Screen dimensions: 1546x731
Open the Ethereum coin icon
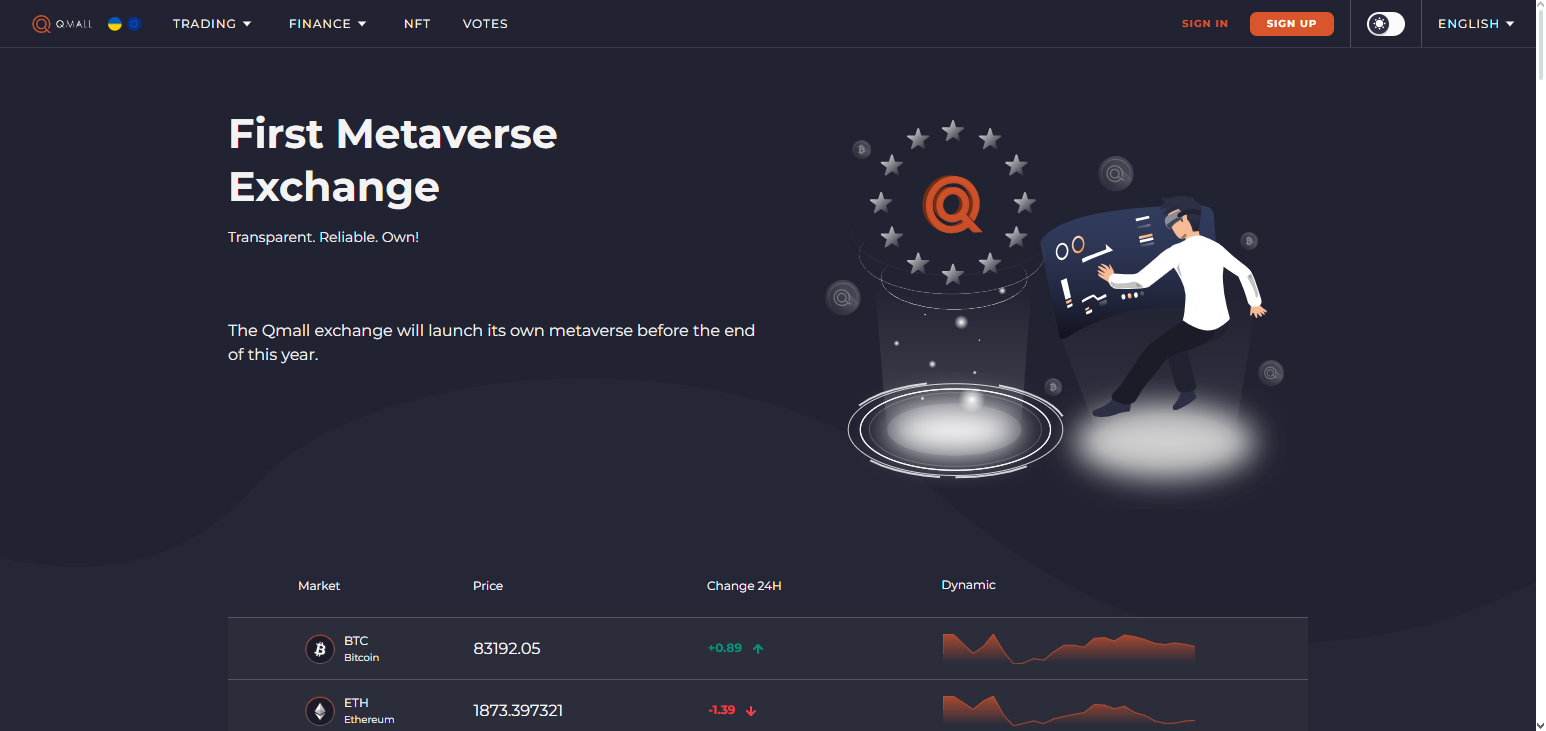pos(320,711)
